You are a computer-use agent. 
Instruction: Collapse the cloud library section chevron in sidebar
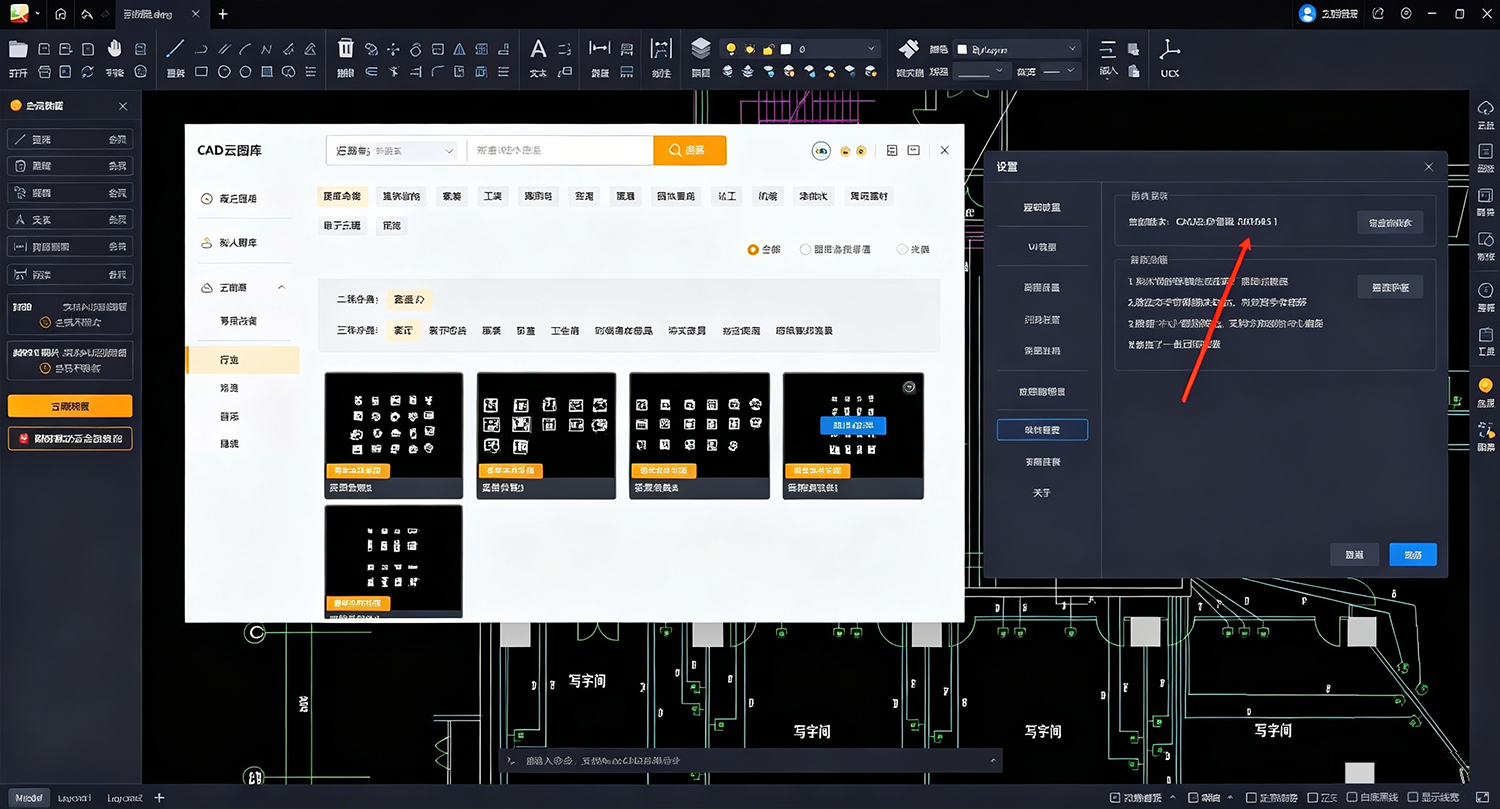click(281, 288)
